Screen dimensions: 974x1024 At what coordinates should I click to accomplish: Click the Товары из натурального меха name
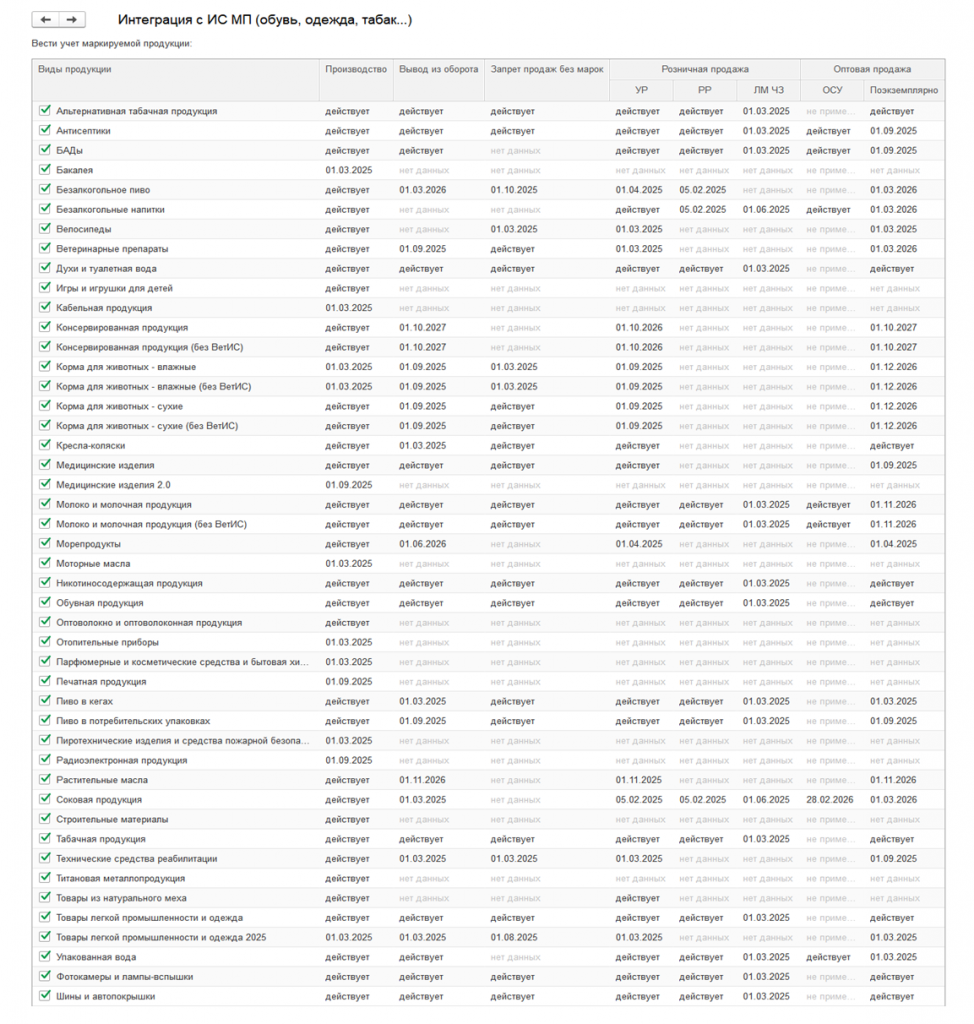pos(122,898)
